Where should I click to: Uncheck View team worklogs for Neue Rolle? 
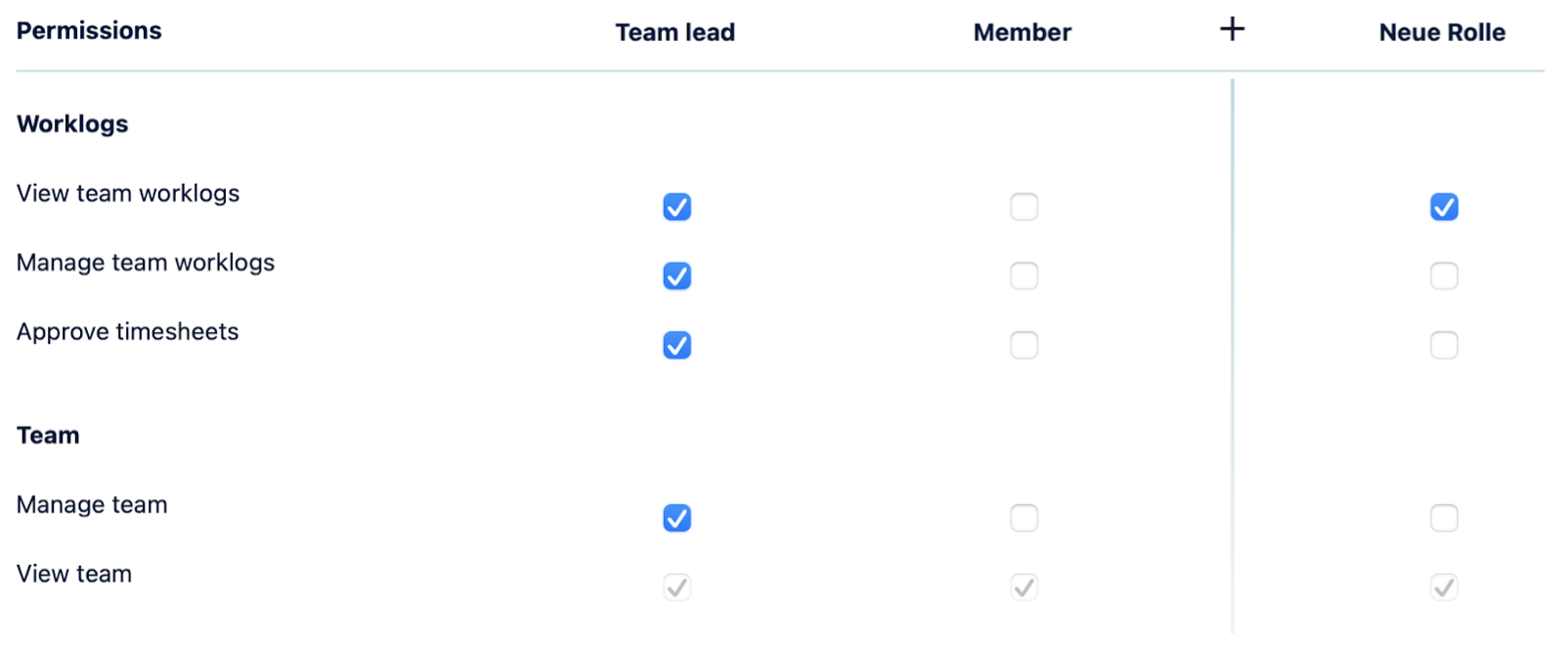(x=1443, y=207)
